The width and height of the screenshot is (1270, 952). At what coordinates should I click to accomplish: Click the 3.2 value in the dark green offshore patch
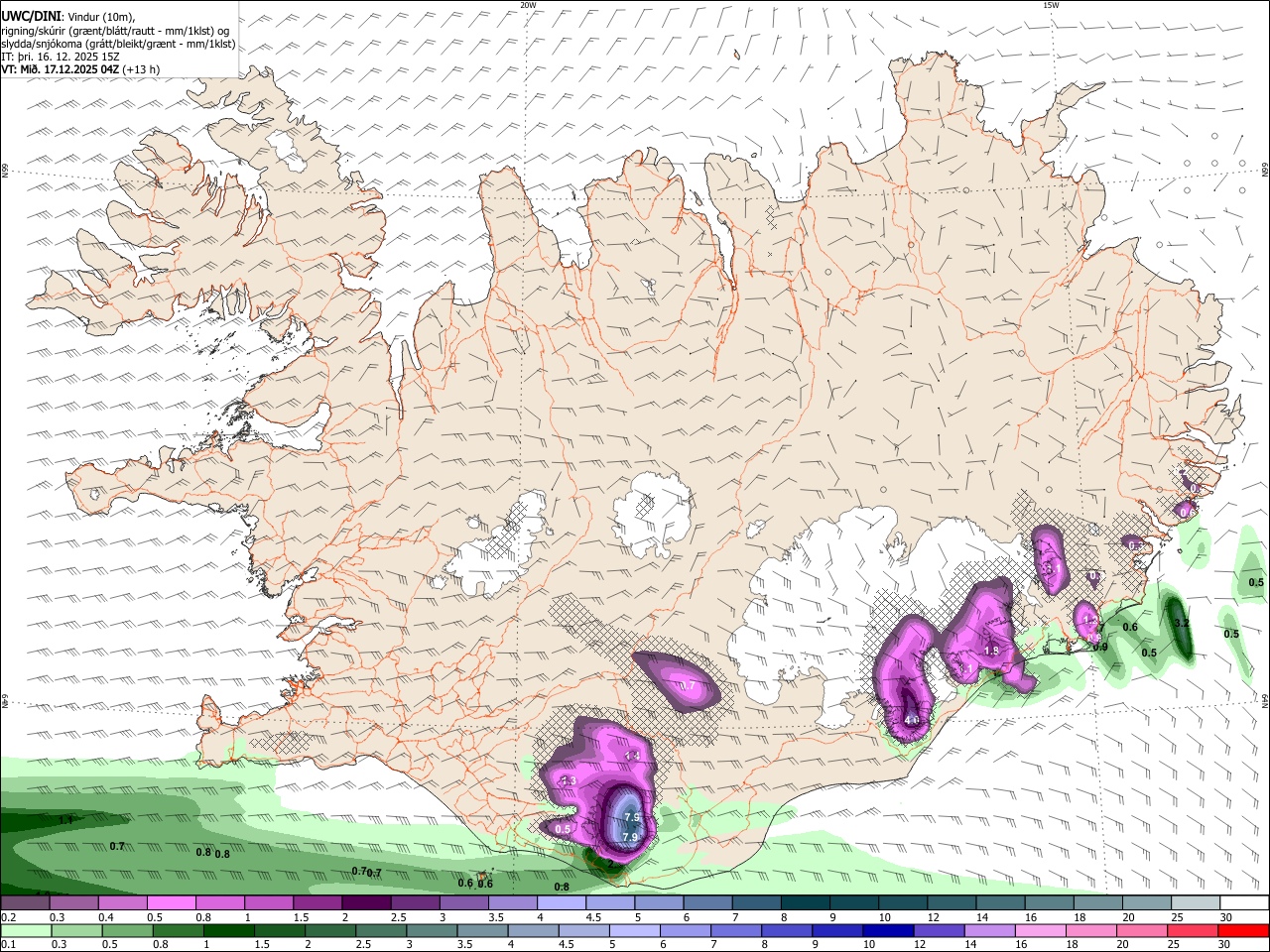click(x=1182, y=623)
